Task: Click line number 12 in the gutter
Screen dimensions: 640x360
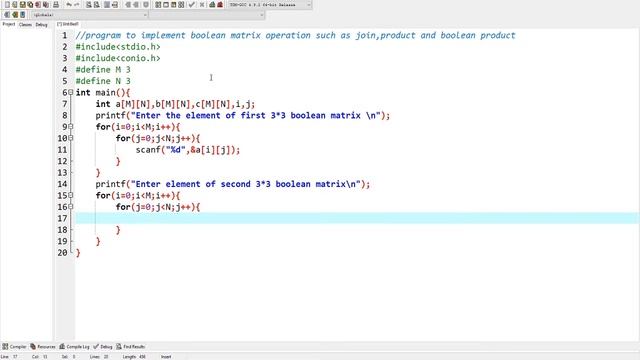Action: point(62,161)
